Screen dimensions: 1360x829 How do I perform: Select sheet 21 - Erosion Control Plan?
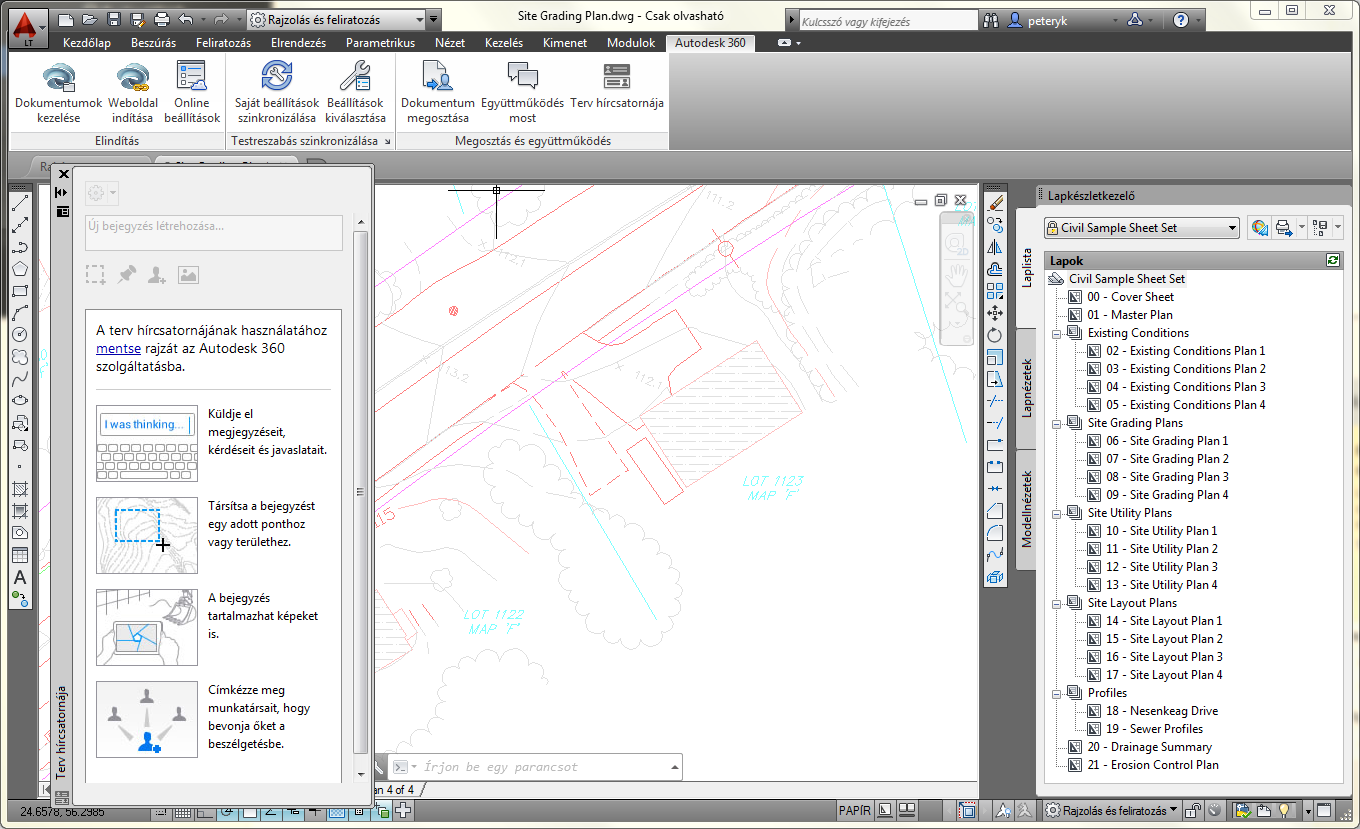tap(1152, 765)
